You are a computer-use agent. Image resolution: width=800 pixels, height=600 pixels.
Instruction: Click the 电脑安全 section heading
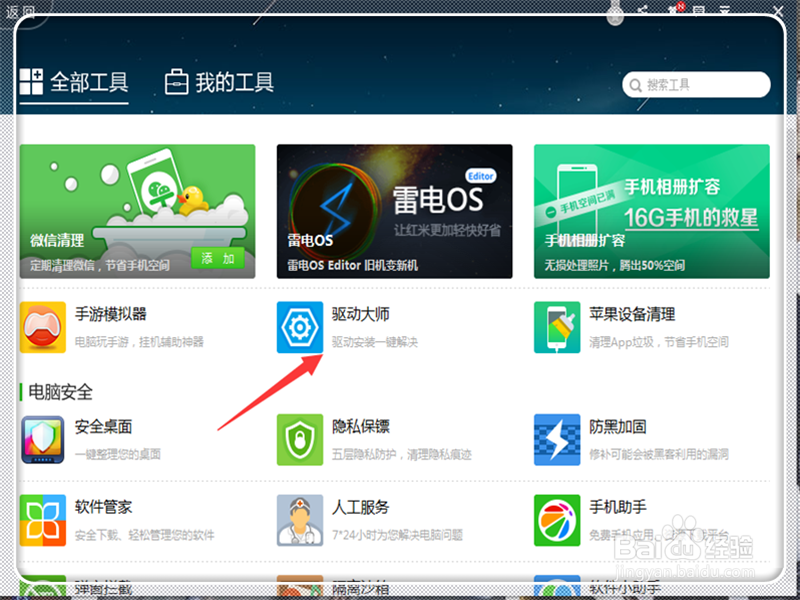(60, 392)
